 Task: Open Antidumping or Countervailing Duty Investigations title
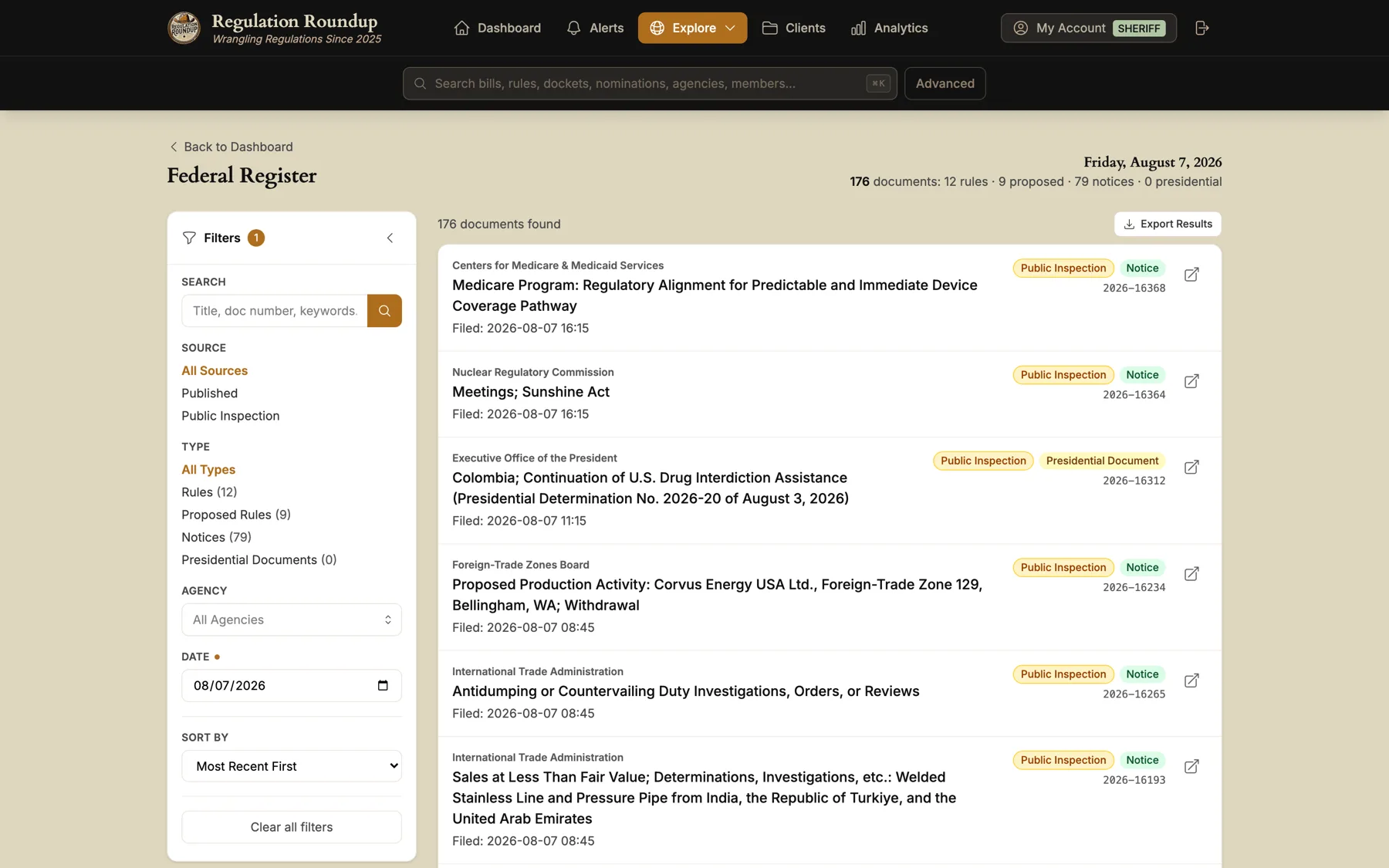(685, 691)
